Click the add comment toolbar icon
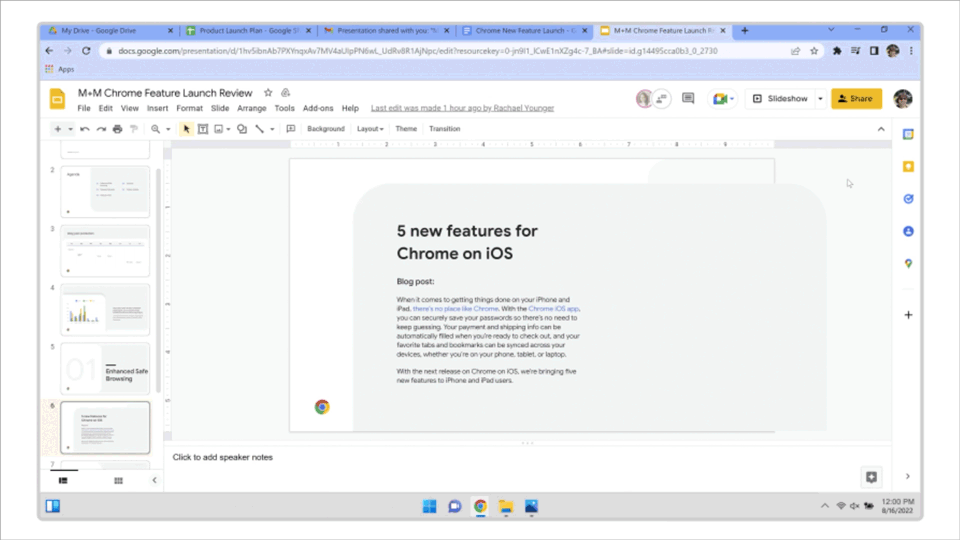This screenshot has width=960, height=540. (291, 129)
